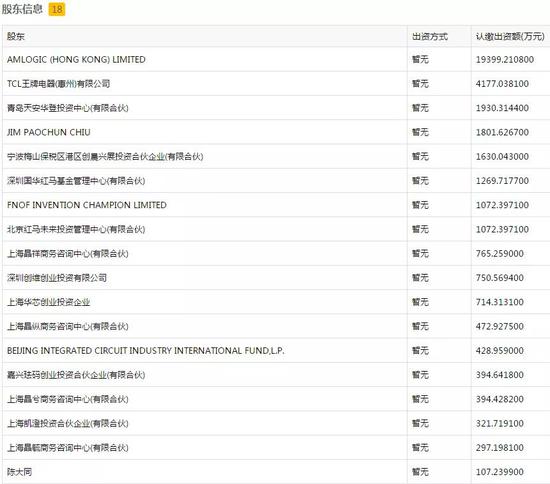Click 暂无 in the 宁波梅山保税区 row

tap(420, 156)
